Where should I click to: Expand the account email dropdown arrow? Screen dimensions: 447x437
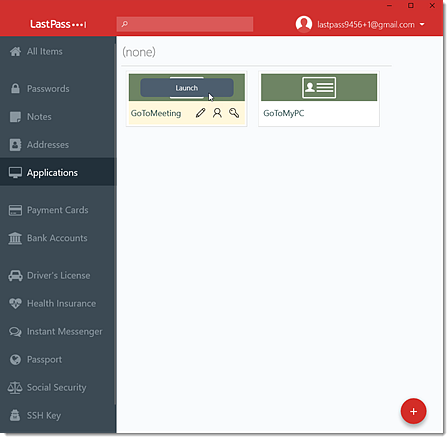(x=422, y=24)
